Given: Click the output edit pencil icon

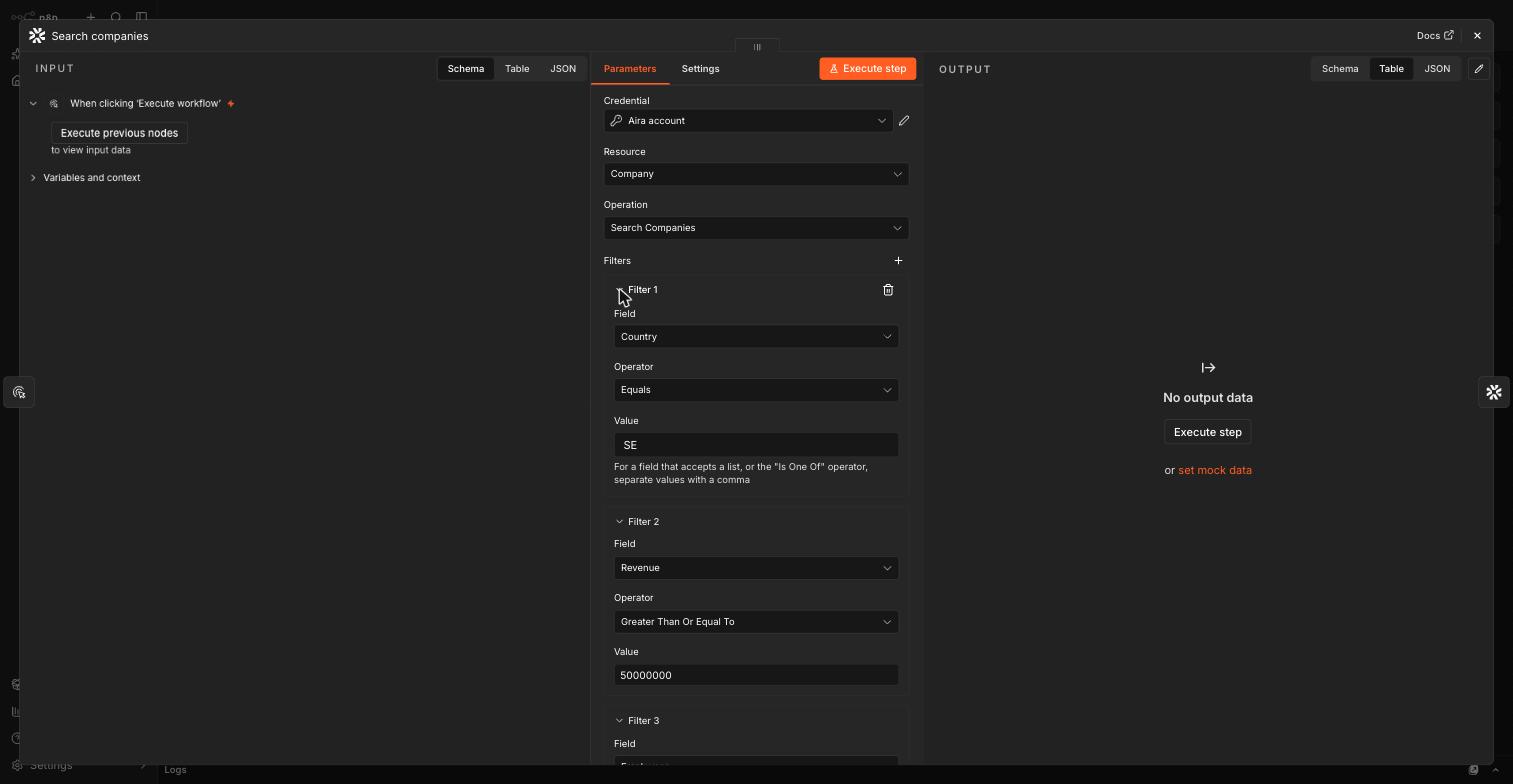Looking at the screenshot, I should [x=1479, y=69].
